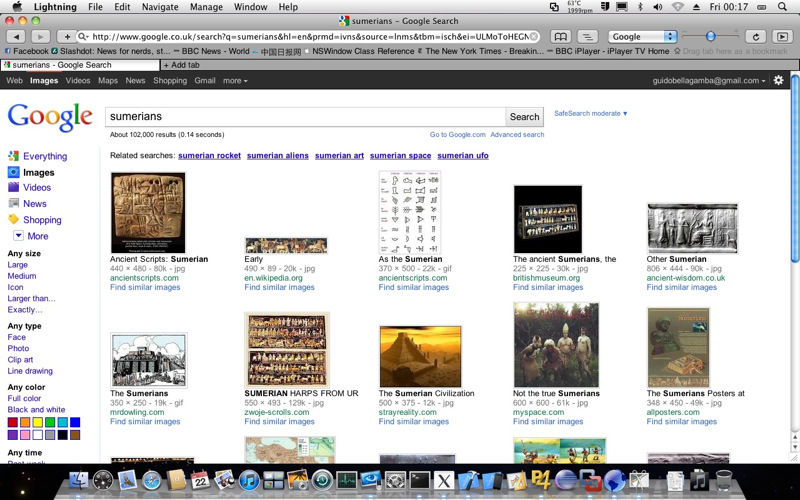Image resolution: width=800 pixels, height=500 pixels.
Task: Clear the URL with the x icon
Action: click(x=534, y=37)
